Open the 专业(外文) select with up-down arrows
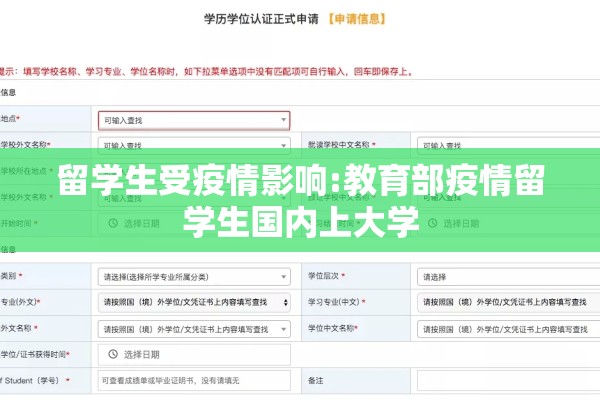600x400 pixels. click(x=194, y=302)
